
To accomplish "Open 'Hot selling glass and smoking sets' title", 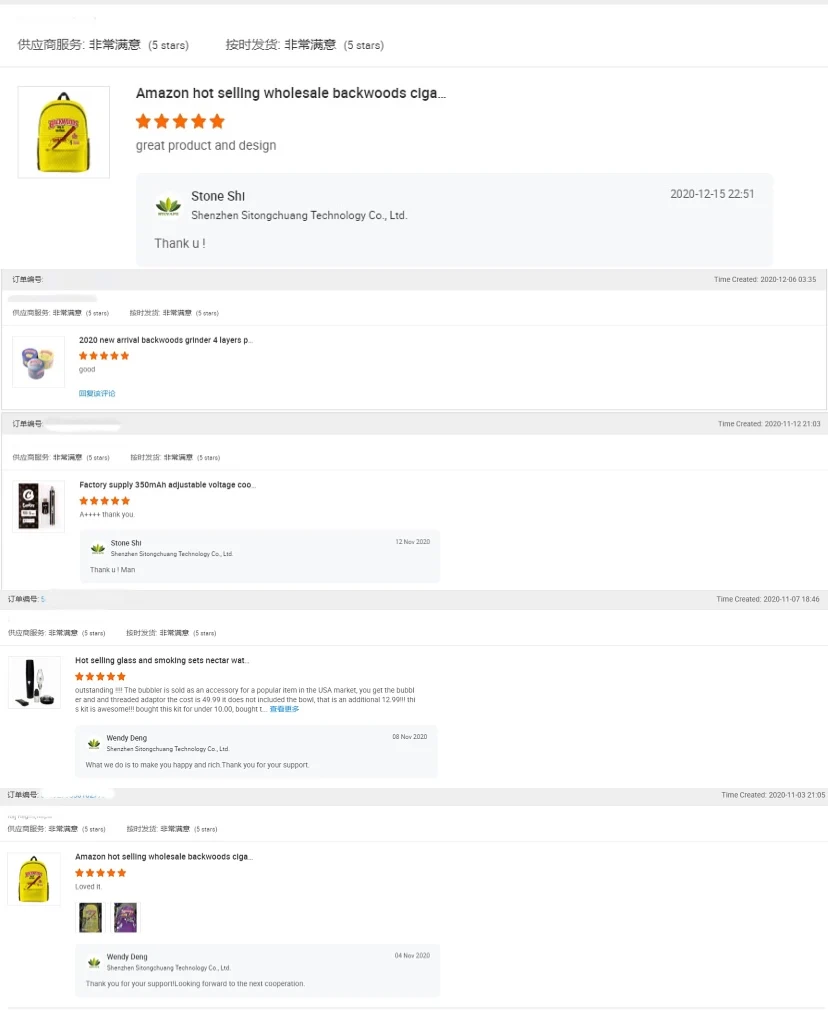I will [162, 660].
